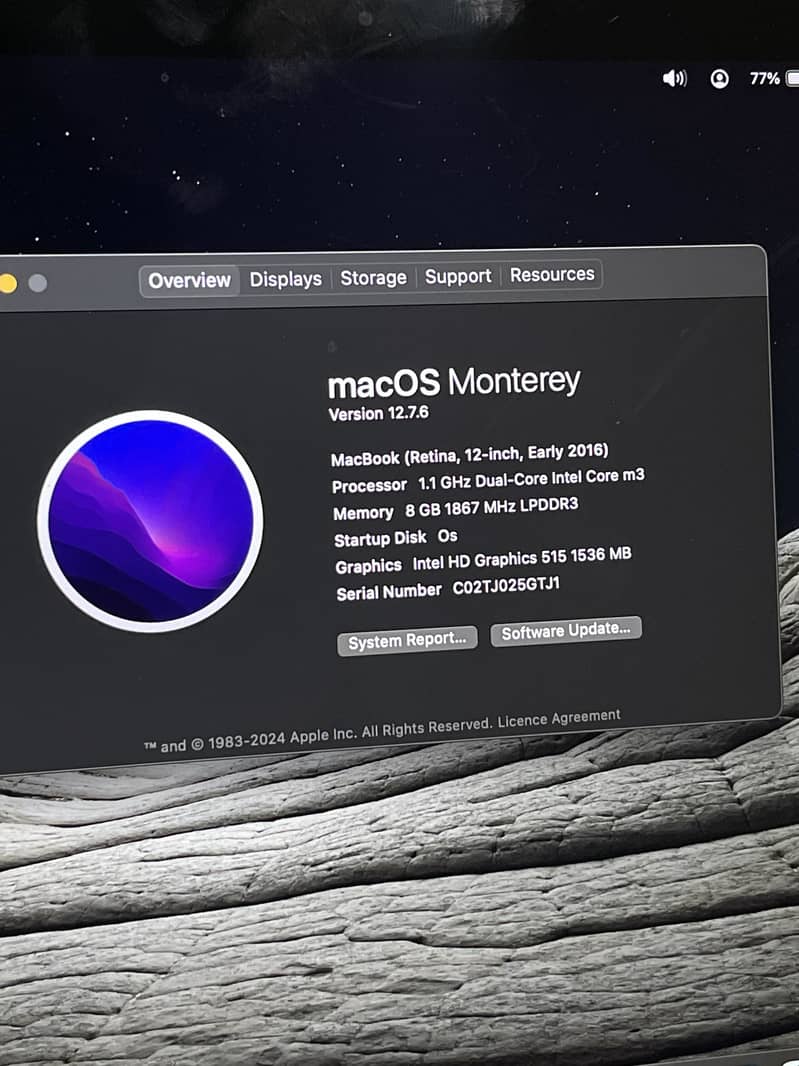Open the Storage tab
The width and height of the screenshot is (799, 1066).
coord(373,277)
